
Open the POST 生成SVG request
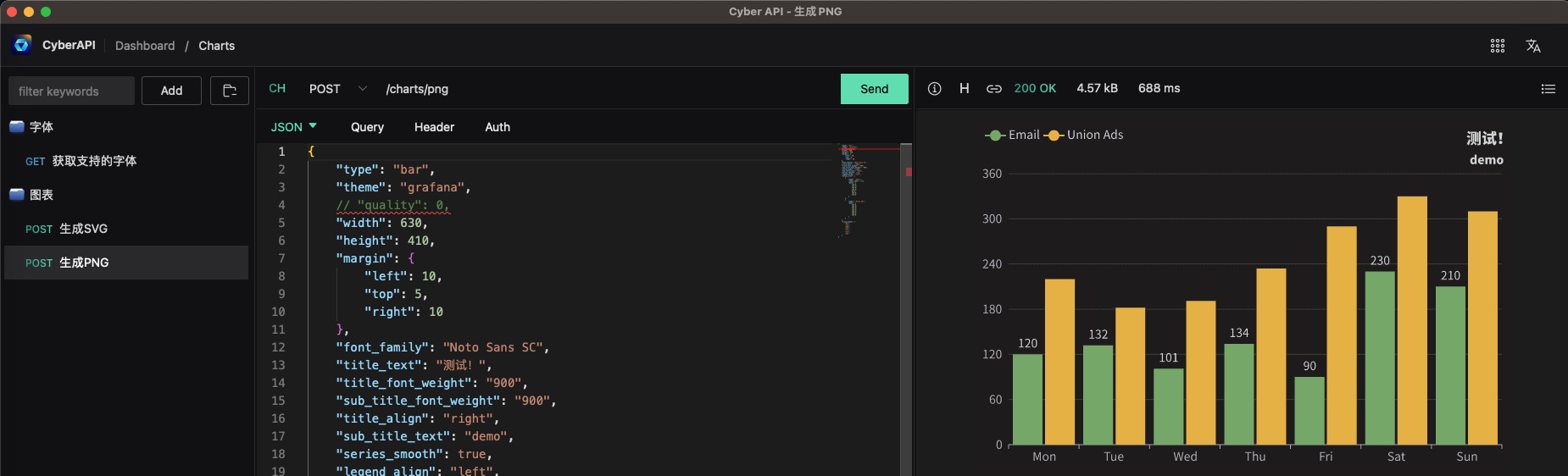coord(125,229)
